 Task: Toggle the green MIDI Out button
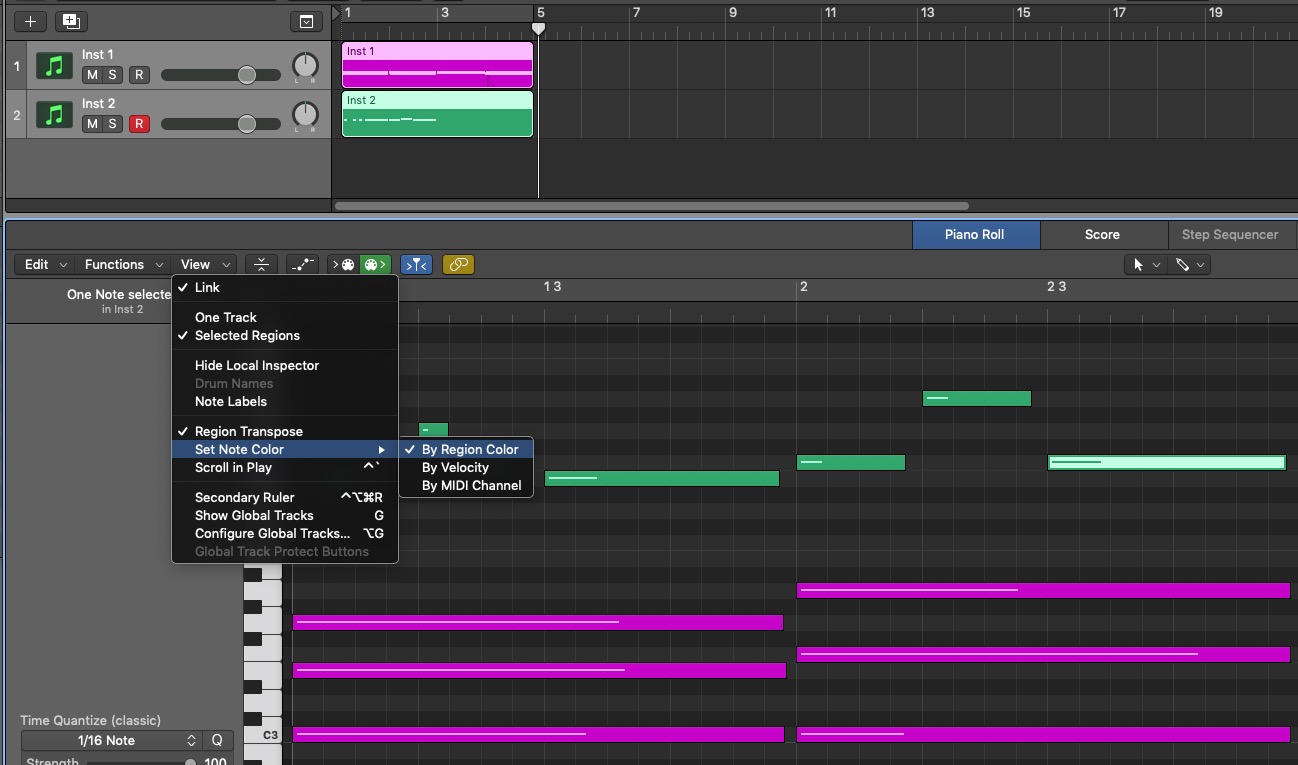coord(375,265)
